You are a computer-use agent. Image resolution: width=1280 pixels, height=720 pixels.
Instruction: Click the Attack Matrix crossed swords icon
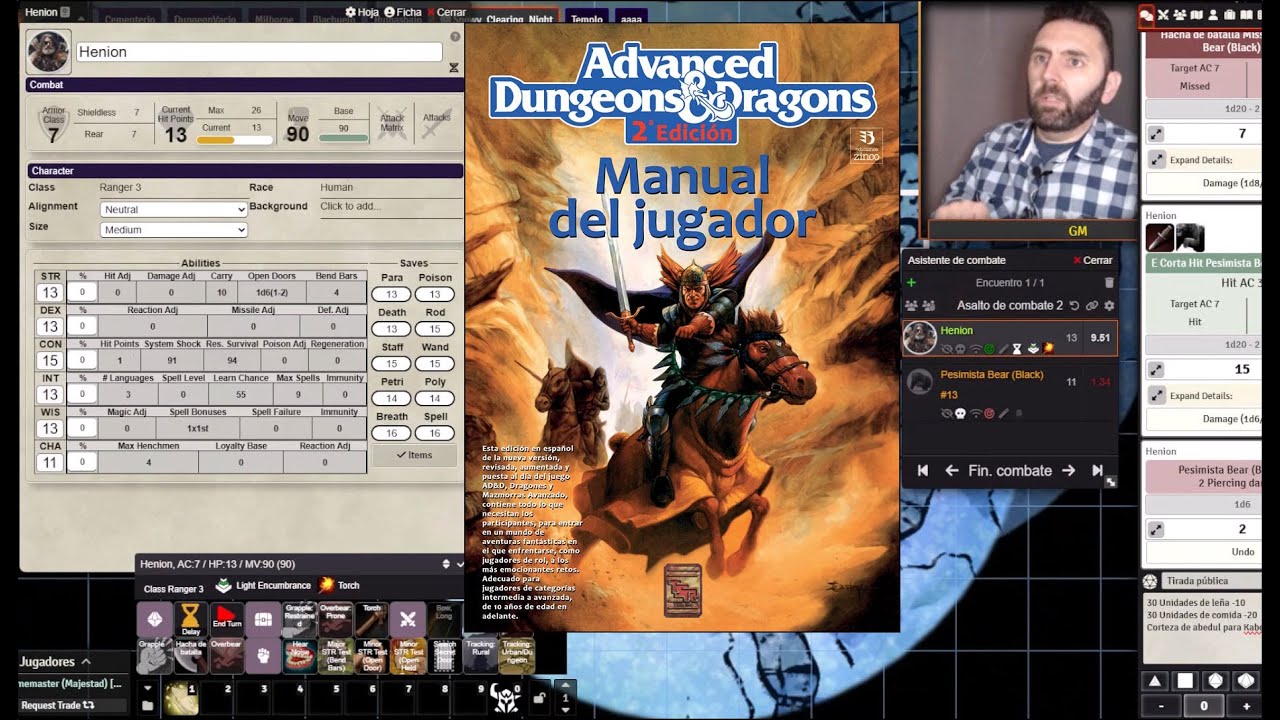pyautogui.click(x=392, y=124)
